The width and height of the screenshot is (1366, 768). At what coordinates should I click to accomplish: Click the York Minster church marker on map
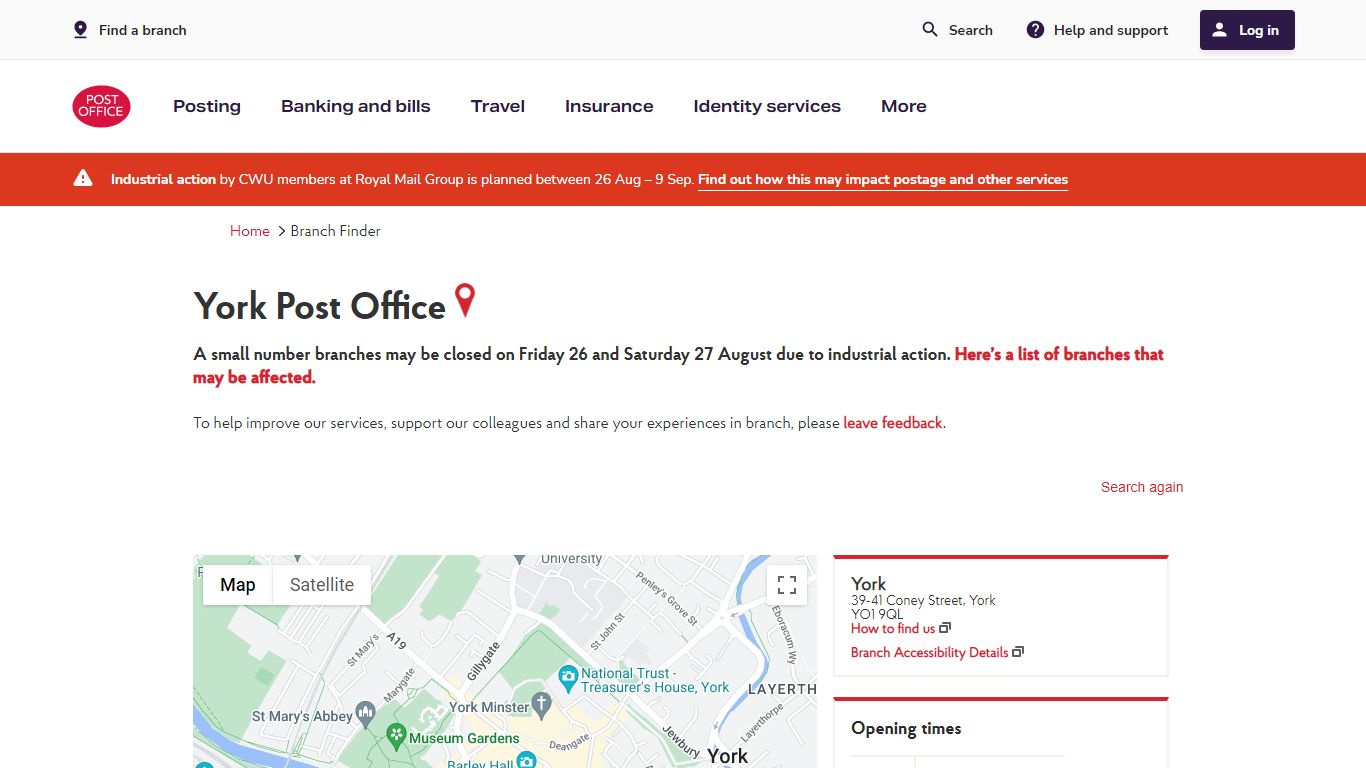pyautogui.click(x=541, y=703)
